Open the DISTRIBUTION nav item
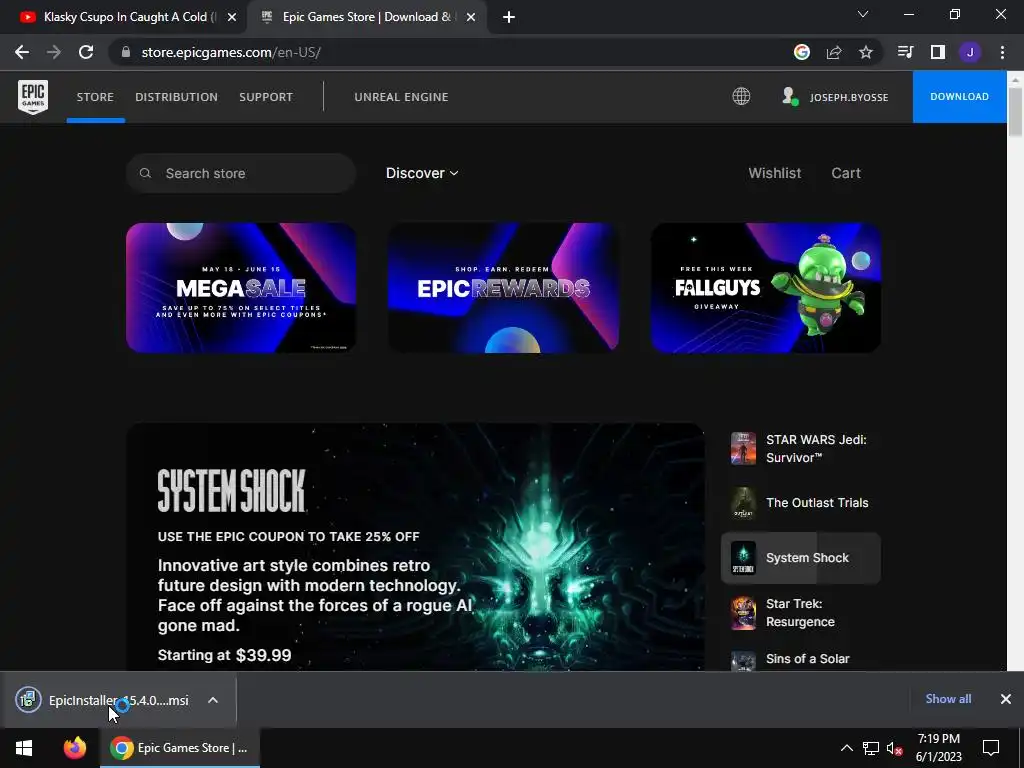 [176, 97]
